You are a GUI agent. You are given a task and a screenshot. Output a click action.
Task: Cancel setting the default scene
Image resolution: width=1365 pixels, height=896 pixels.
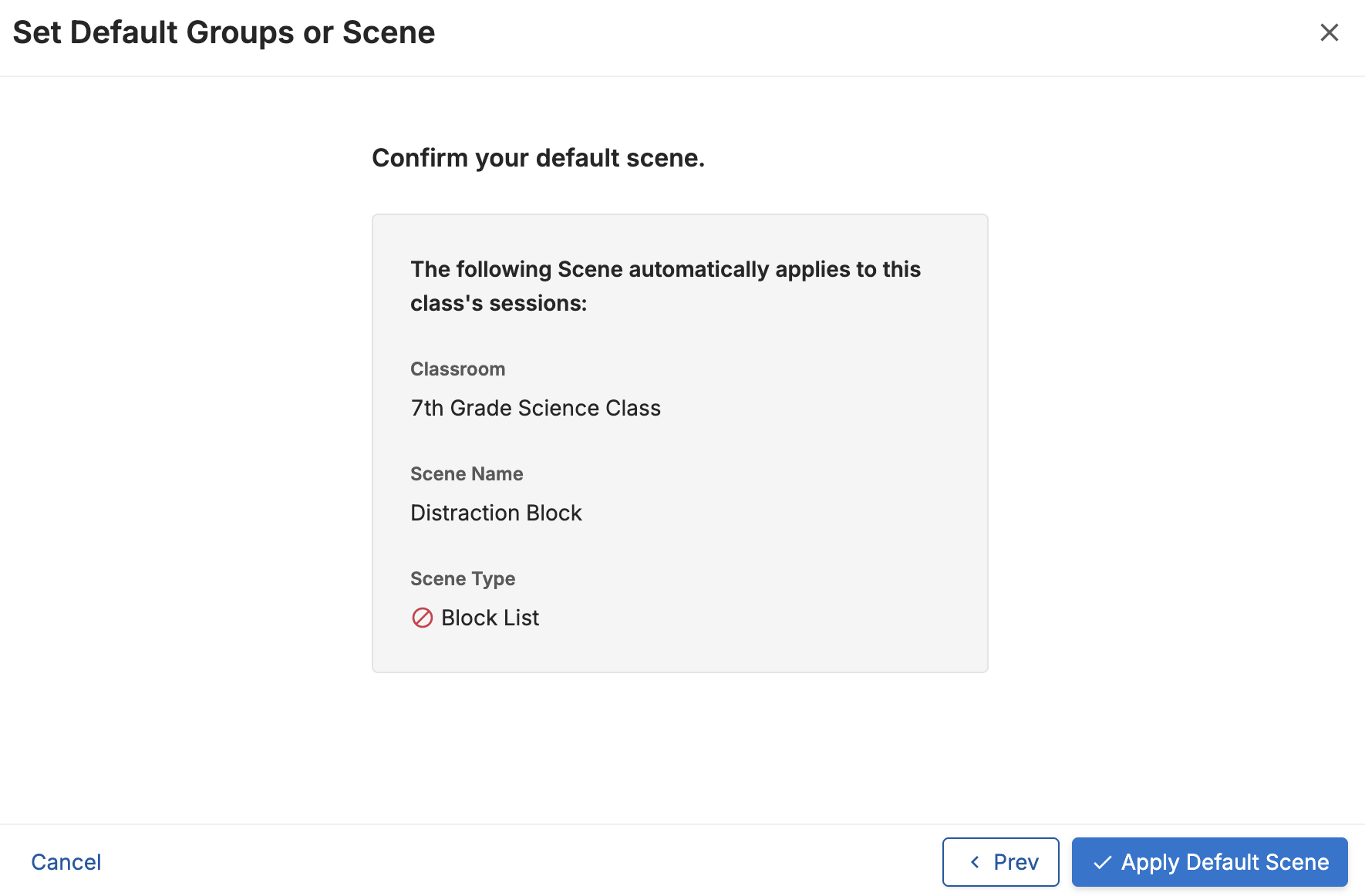click(x=66, y=862)
